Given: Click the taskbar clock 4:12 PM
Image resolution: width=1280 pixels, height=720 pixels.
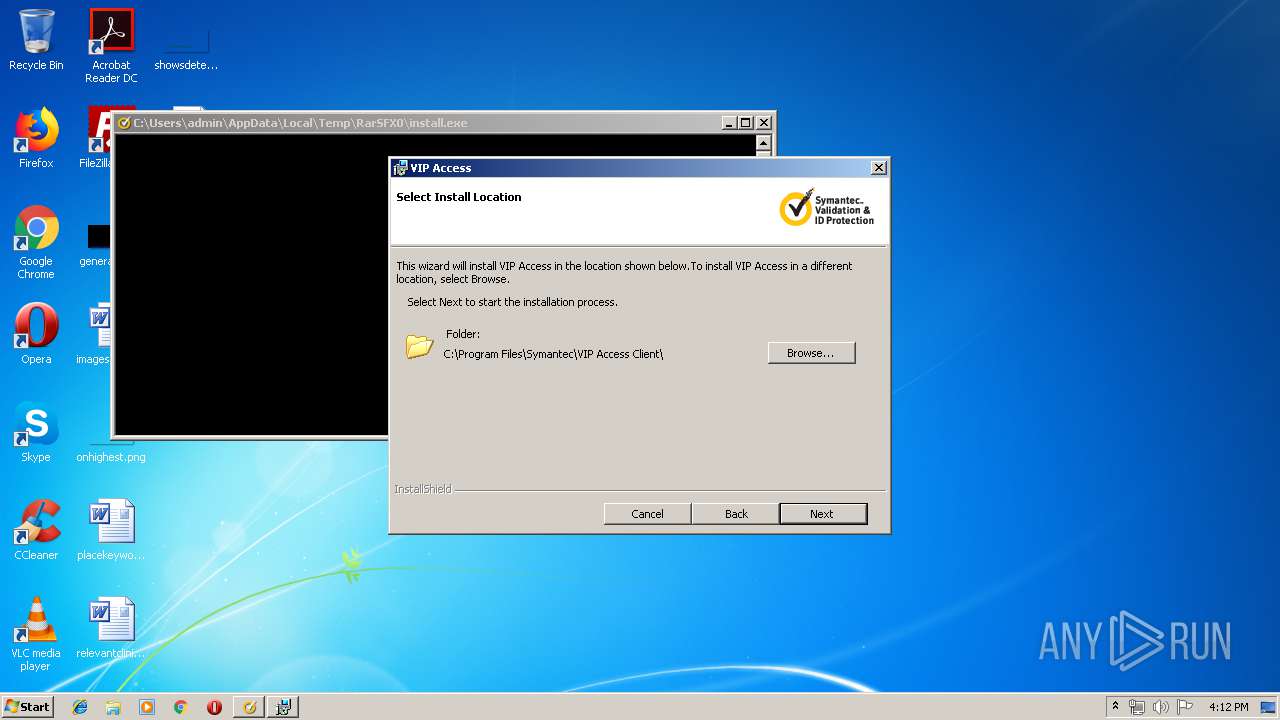Looking at the screenshot, I should [x=1228, y=707].
